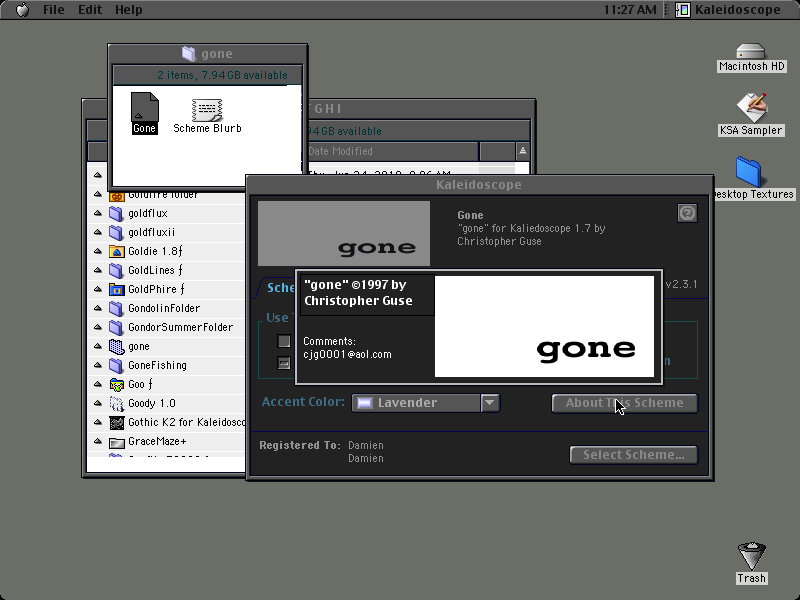
Task: Click the About This Scheme button
Action: [x=624, y=403]
